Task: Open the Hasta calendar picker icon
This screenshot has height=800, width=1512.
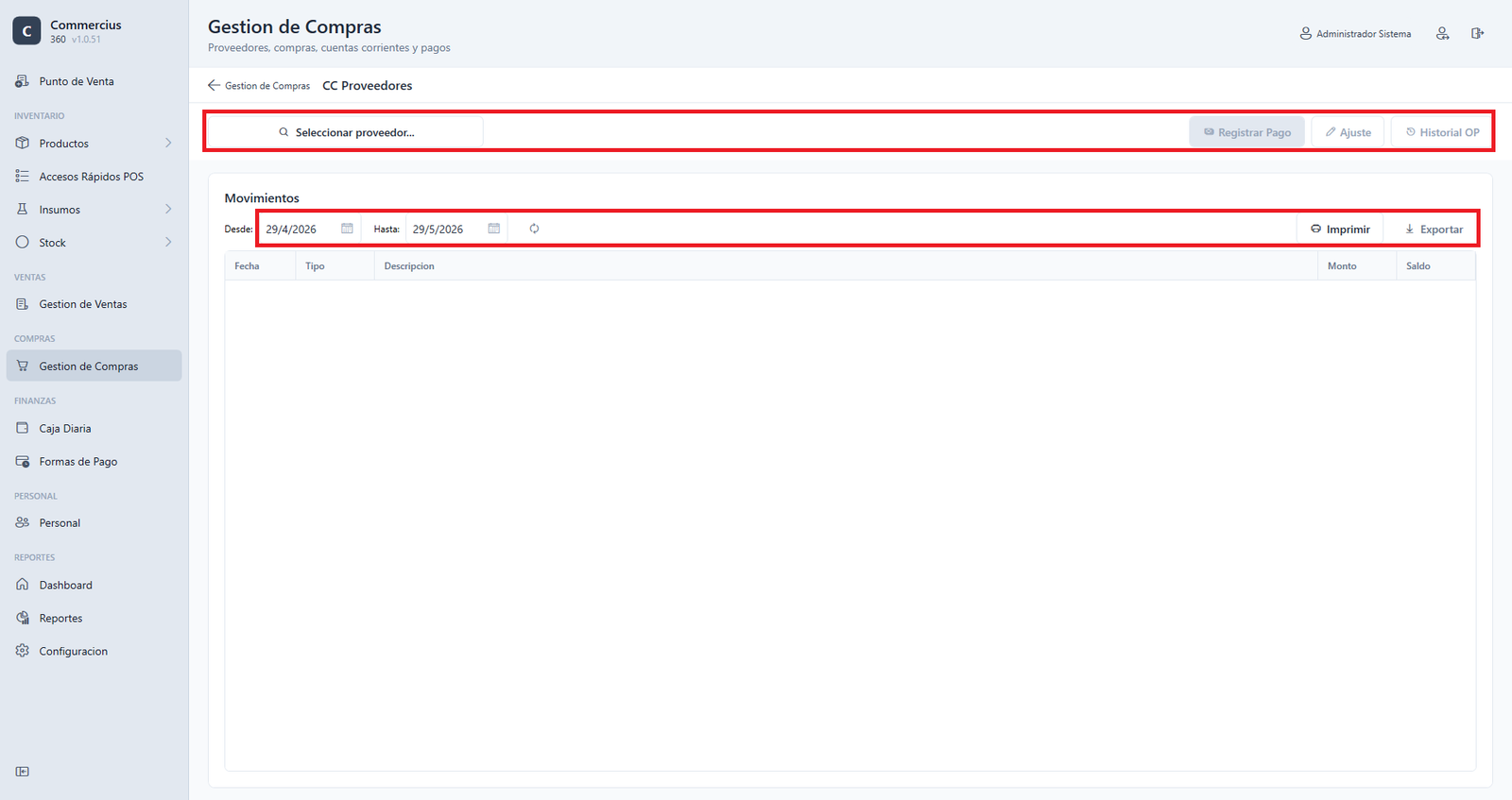Action: (493, 229)
